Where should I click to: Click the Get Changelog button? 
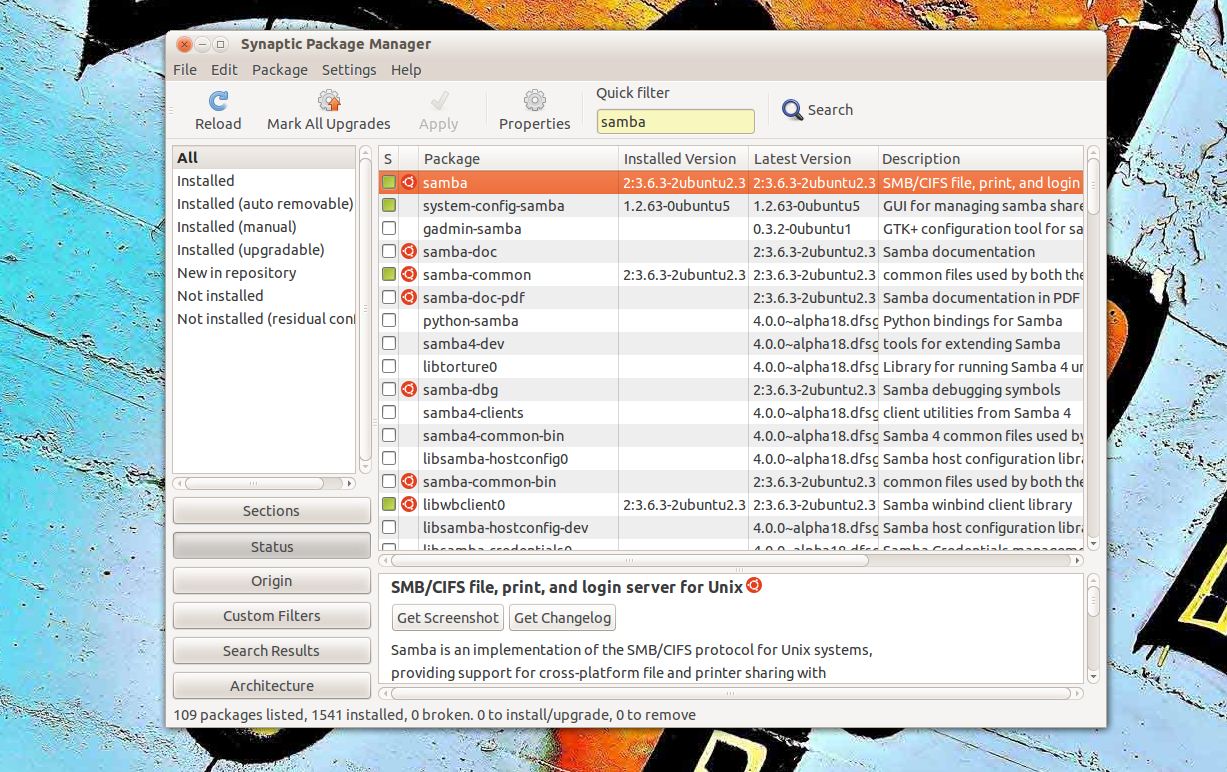pyautogui.click(x=562, y=618)
